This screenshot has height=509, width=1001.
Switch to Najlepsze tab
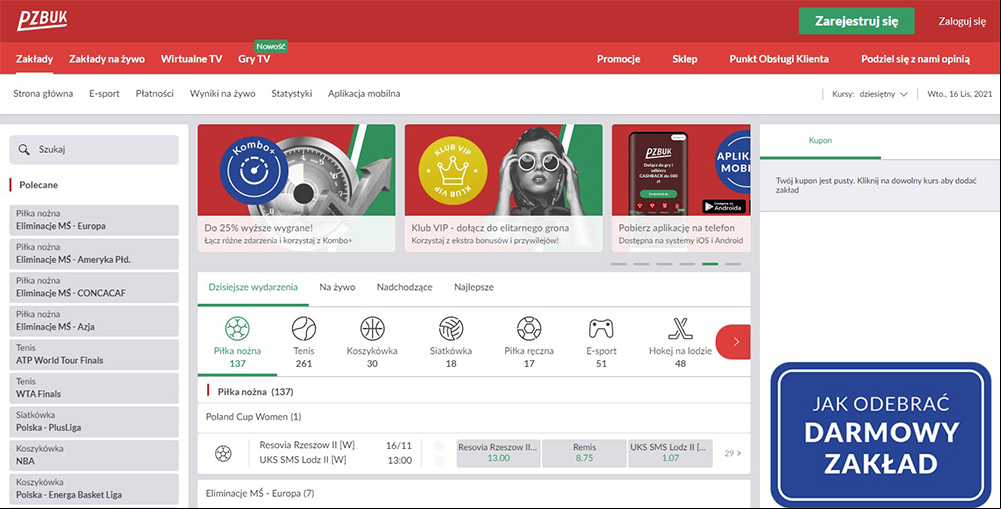click(474, 287)
